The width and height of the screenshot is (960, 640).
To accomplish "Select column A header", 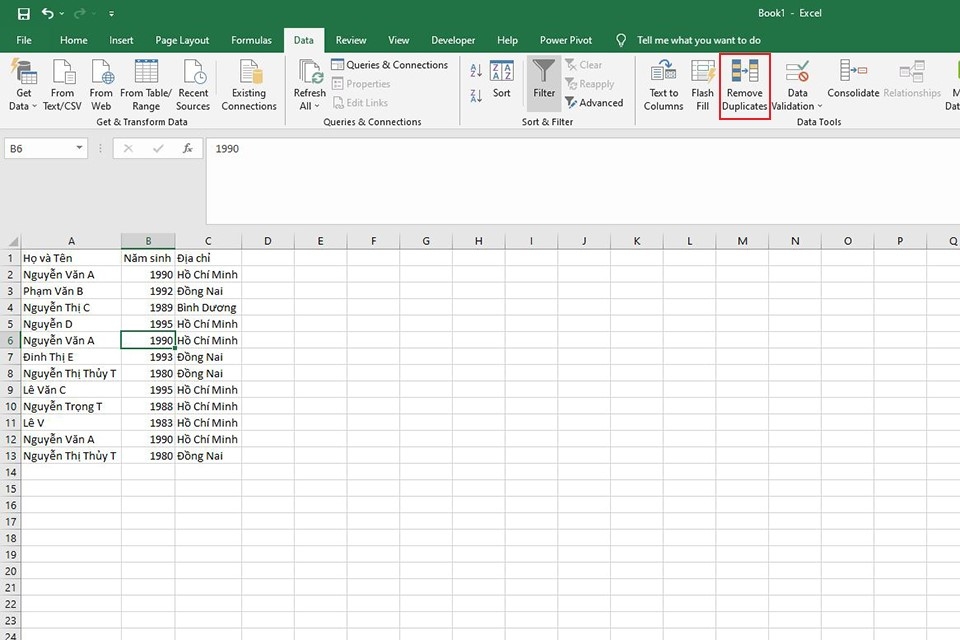I will point(71,241).
